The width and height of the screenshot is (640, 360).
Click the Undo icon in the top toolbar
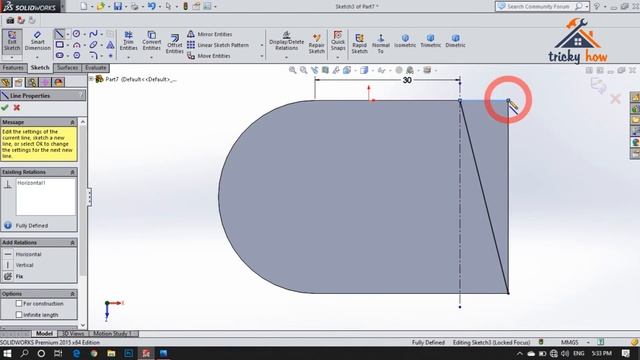[151, 6]
